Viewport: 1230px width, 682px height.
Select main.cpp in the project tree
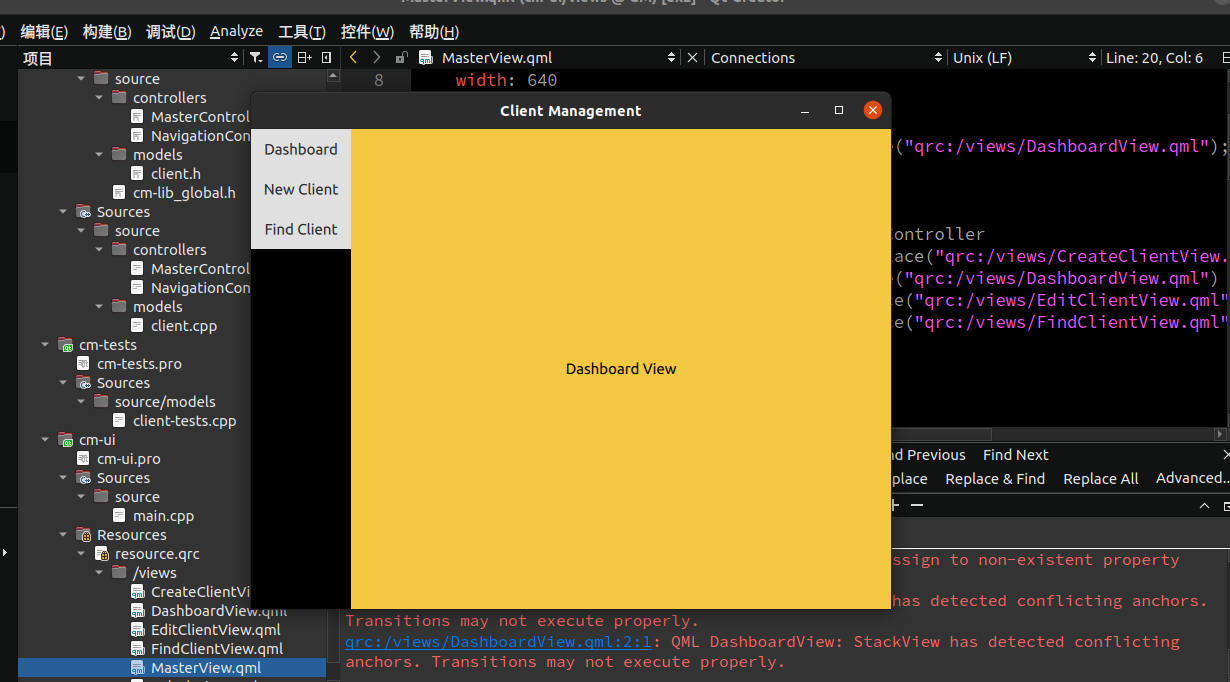click(164, 516)
